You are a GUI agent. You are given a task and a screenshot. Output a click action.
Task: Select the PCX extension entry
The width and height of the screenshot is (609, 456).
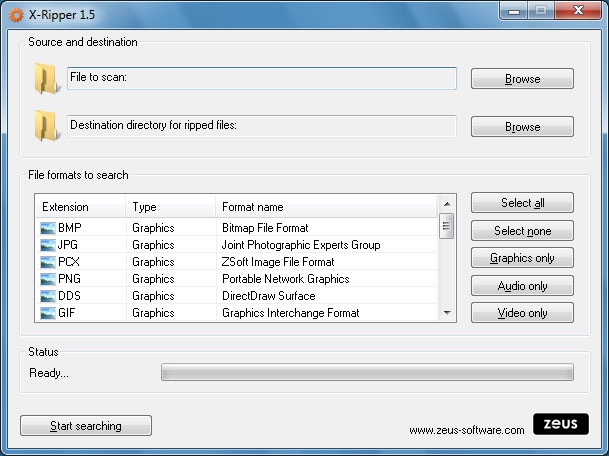69,262
